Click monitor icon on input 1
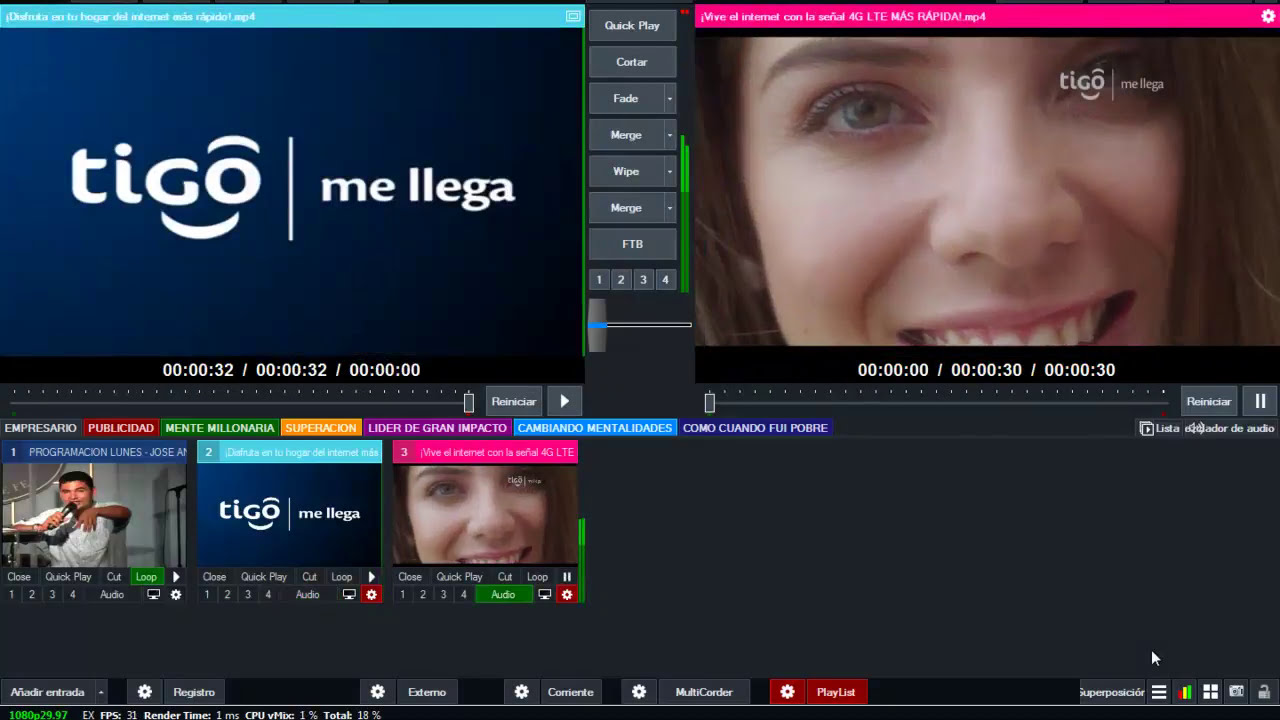The image size is (1280, 720). [x=154, y=594]
